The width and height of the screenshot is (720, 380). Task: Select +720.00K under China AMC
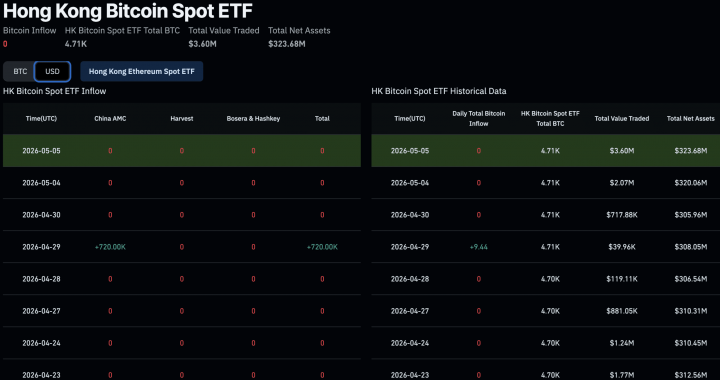point(110,247)
